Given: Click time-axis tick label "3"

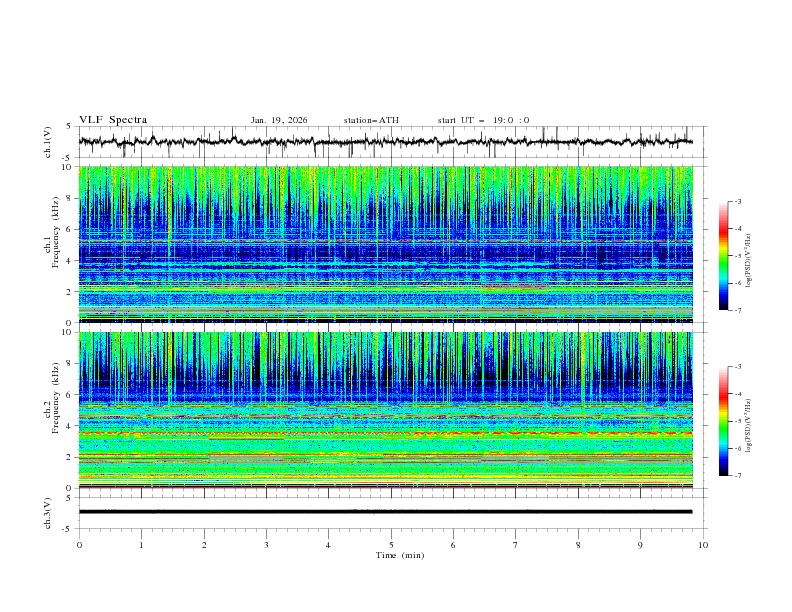Looking at the screenshot, I should click(x=266, y=545).
